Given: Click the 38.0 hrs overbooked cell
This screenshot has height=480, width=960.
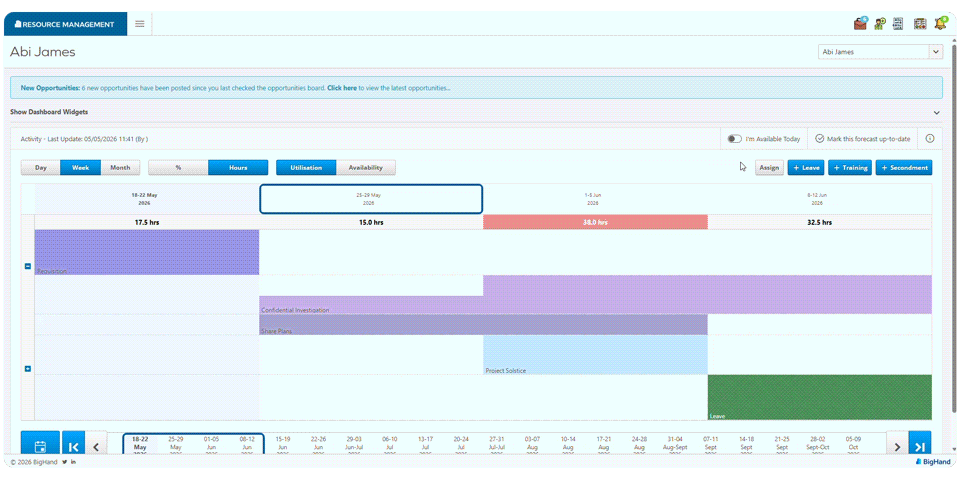Looking at the screenshot, I should click(595, 222).
